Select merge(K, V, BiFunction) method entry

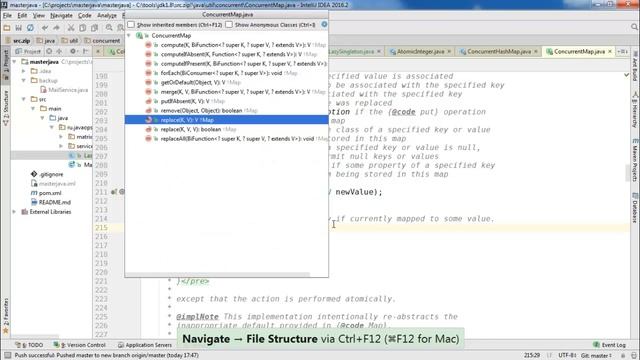click(227, 92)
